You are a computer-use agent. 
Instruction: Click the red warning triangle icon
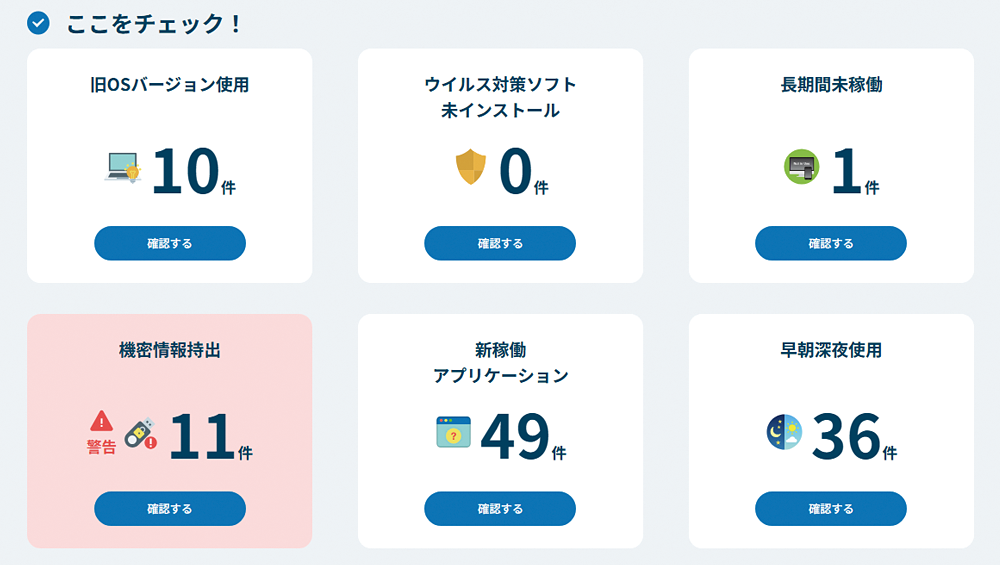click(101, 421)
